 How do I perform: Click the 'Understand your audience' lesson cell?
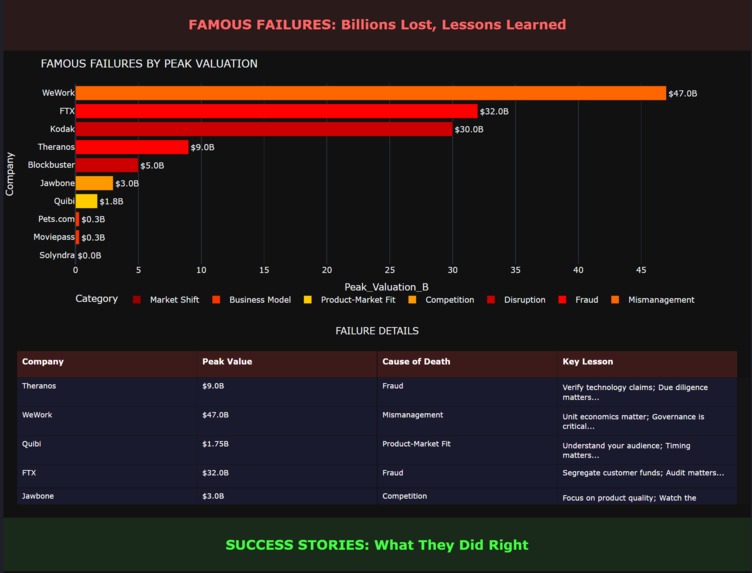[x=647, y=450]
